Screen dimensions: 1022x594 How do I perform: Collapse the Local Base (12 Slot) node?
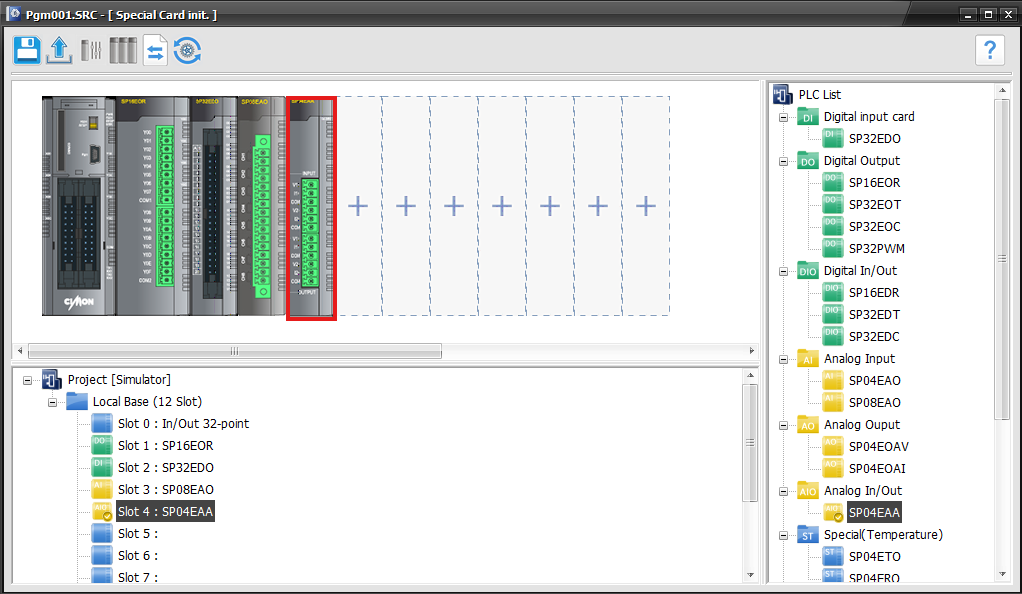pyautogui.click(x=52, y=402)
